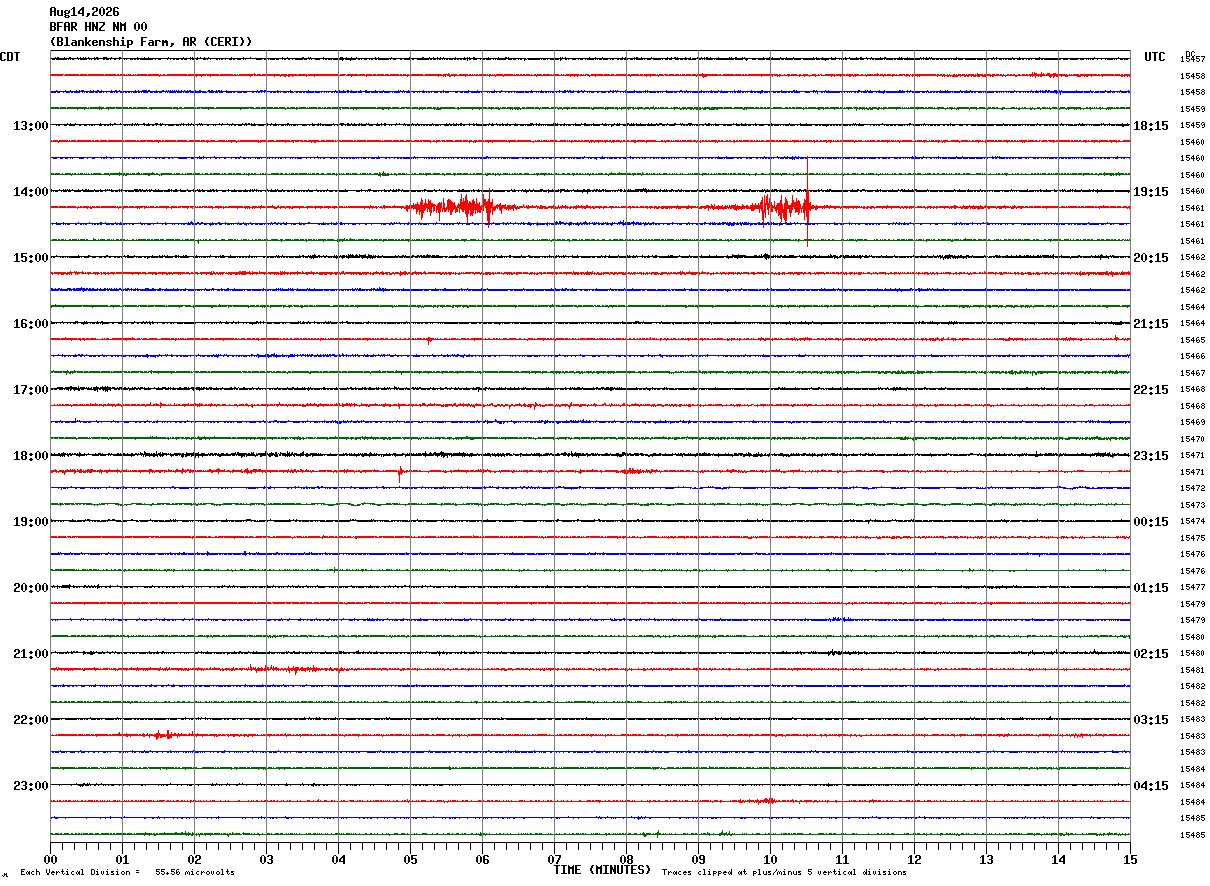This screenshot has width=1210, height=886.
Task: Select the 19:15 UTC time label
Action: 1151,191
